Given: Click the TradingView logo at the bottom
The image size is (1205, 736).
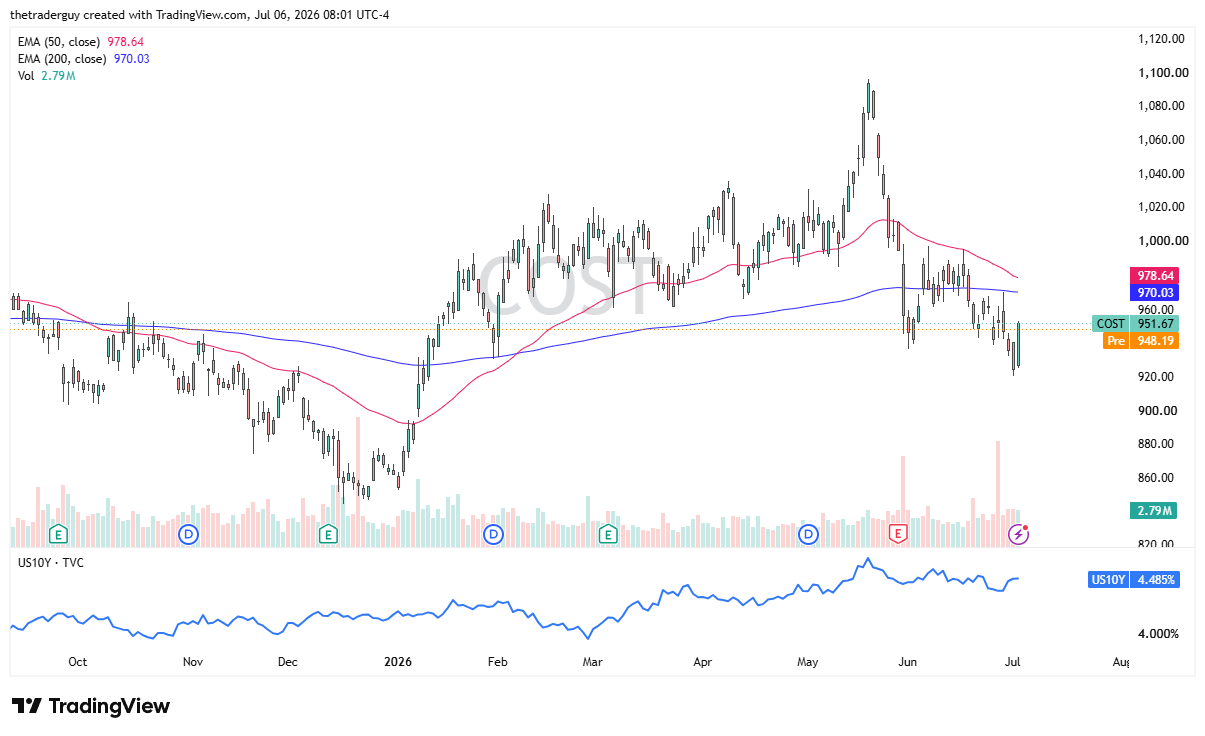Looking at the screenshot, I should tap(91, 706).
